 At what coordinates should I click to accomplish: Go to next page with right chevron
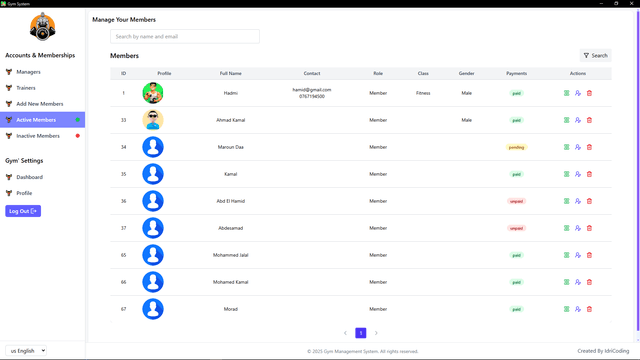376,333
